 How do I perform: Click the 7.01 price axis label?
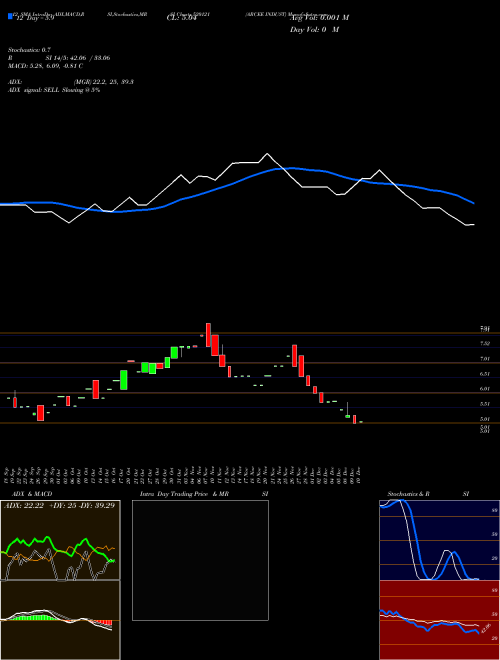[484, 359]
